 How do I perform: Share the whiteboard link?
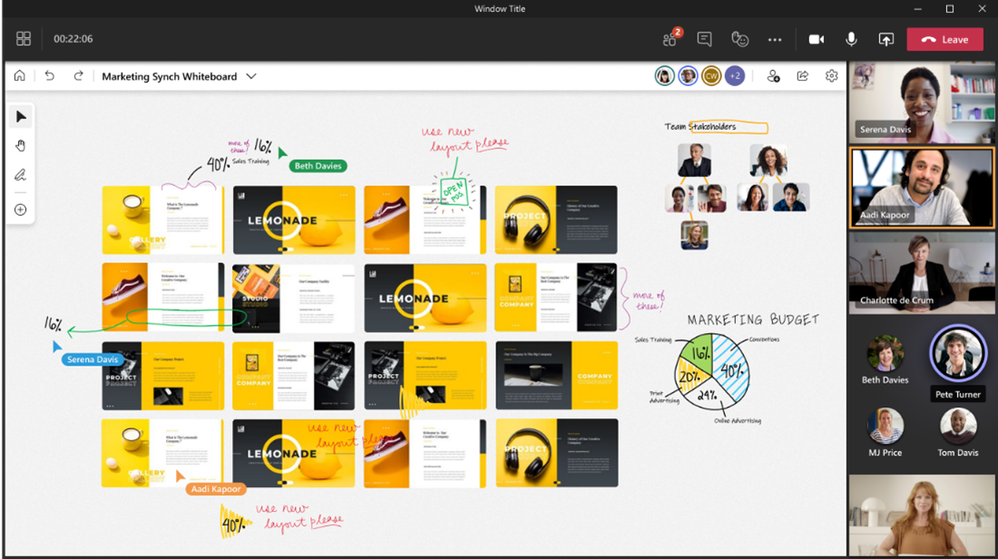803,76
